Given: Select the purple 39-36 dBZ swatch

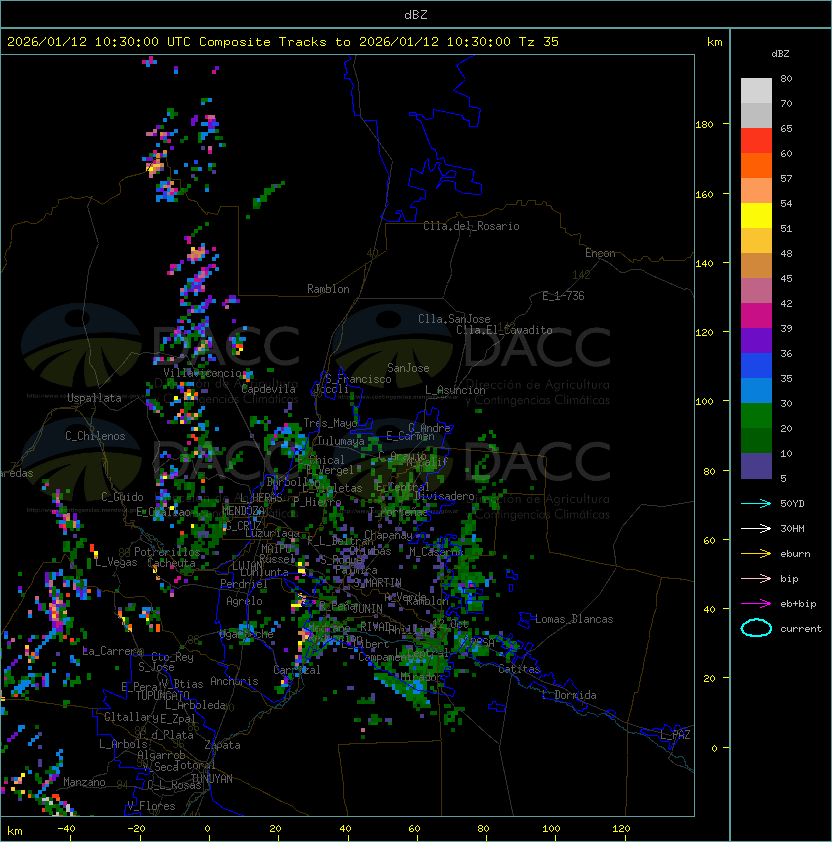Looking at the screenshot, I should point(756,341).
